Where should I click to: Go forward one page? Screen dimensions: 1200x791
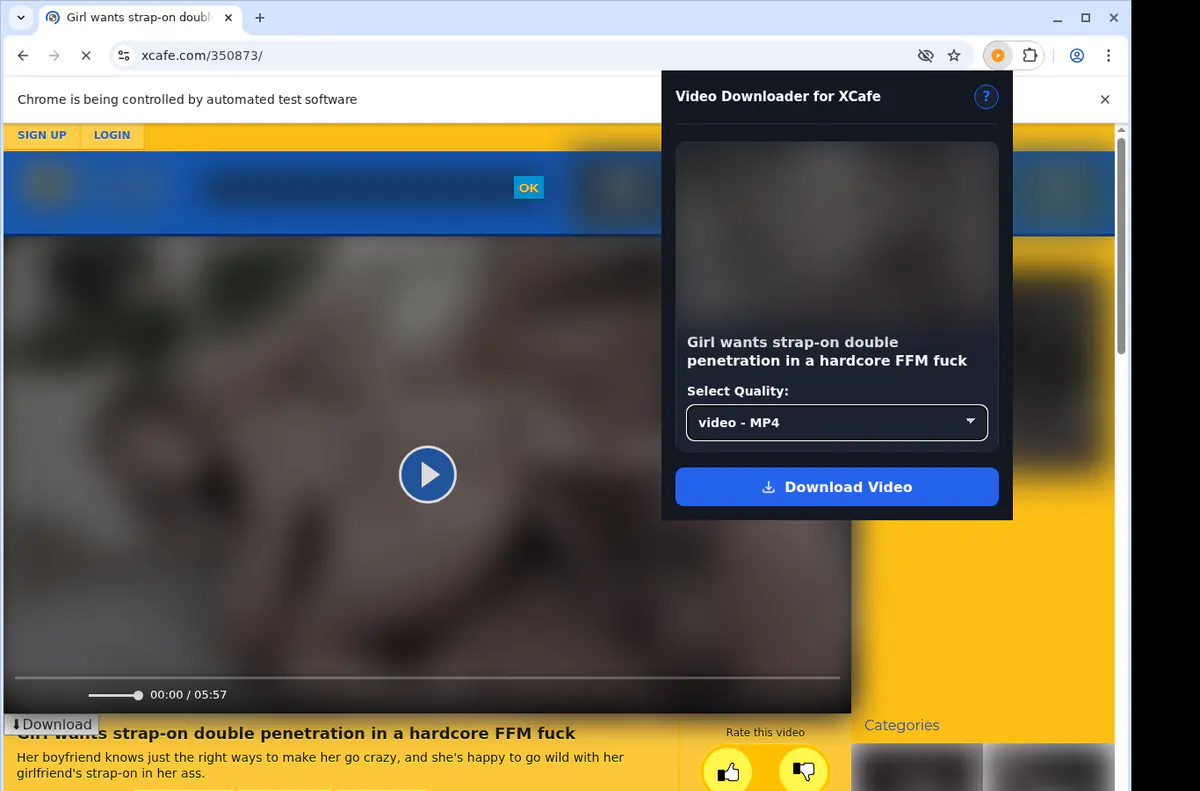pos(54,56)
